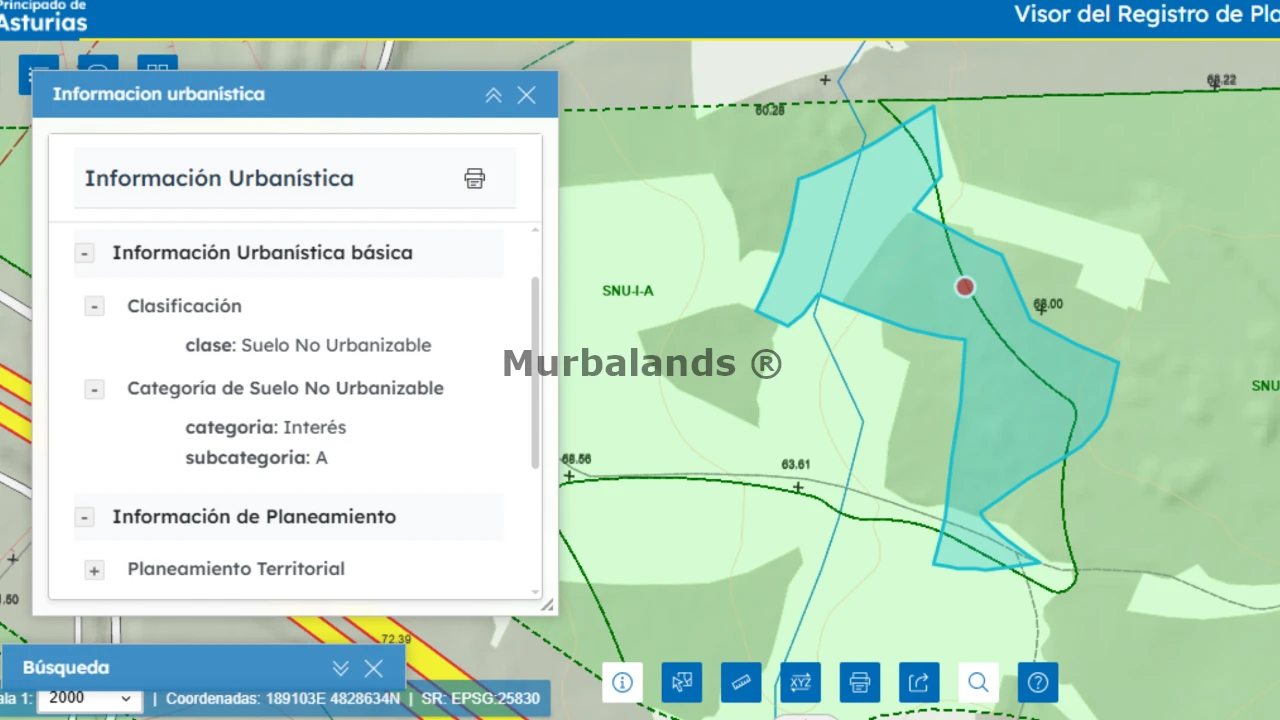Image resolution: width=1280 pixels, height=720 pixels.
Task: Collapse Categoría de Suelo No Urbanizable node
Action: (94, 389)
